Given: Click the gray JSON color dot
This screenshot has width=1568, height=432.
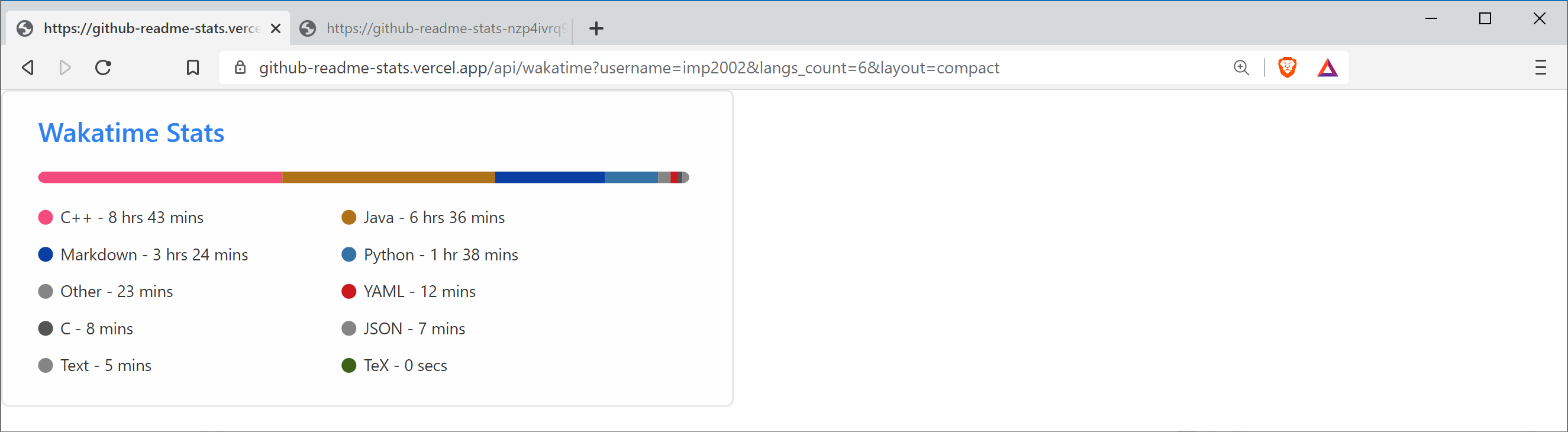Looking at the screenshot, I should [x=349, y=328].
